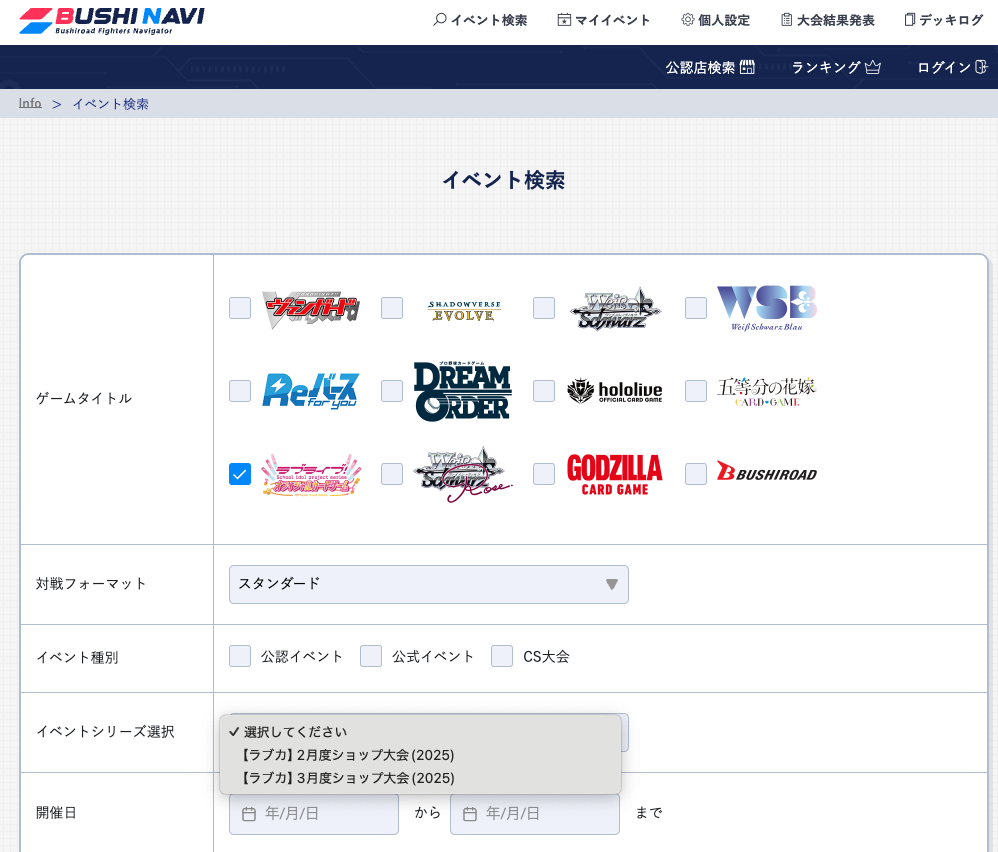Enable the 公認イベント checkbox
Screen dimensions: 998x852
tap(240, 656)
